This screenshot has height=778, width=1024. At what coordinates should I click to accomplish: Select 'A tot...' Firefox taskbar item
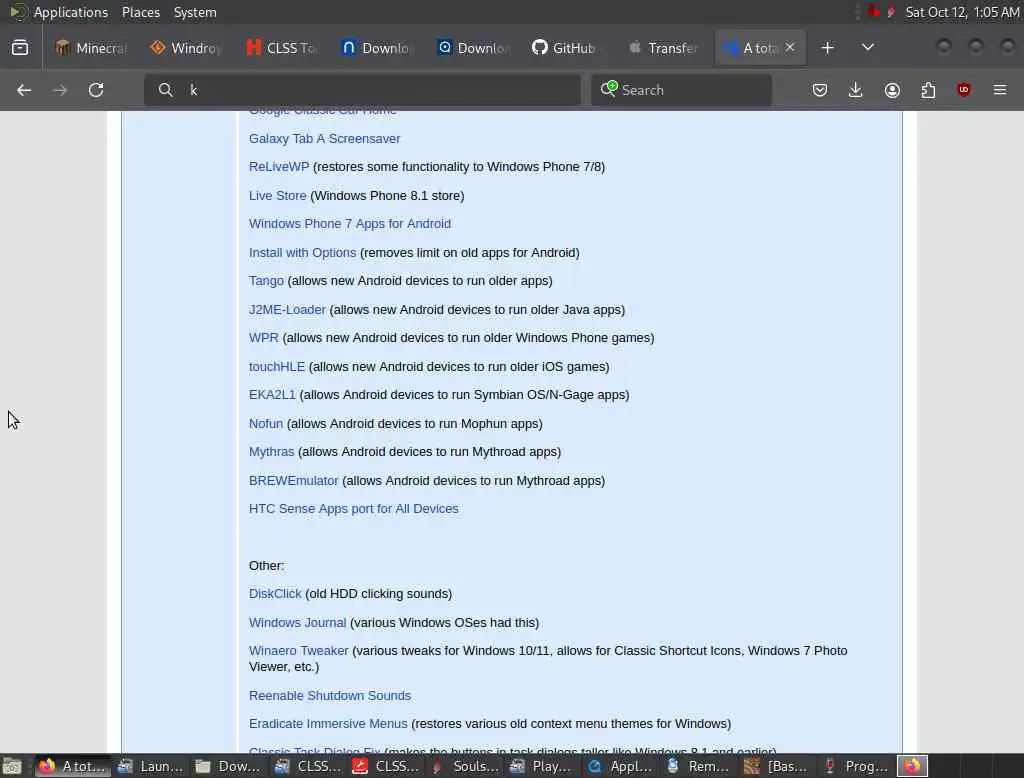click(x=72, y=766)
